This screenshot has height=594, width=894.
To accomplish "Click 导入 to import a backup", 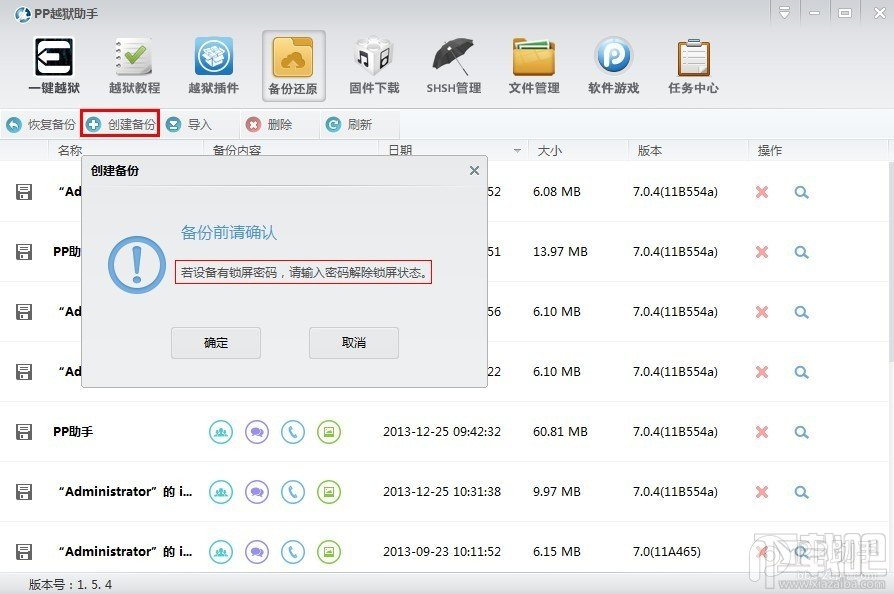I will tap(190, 124).
